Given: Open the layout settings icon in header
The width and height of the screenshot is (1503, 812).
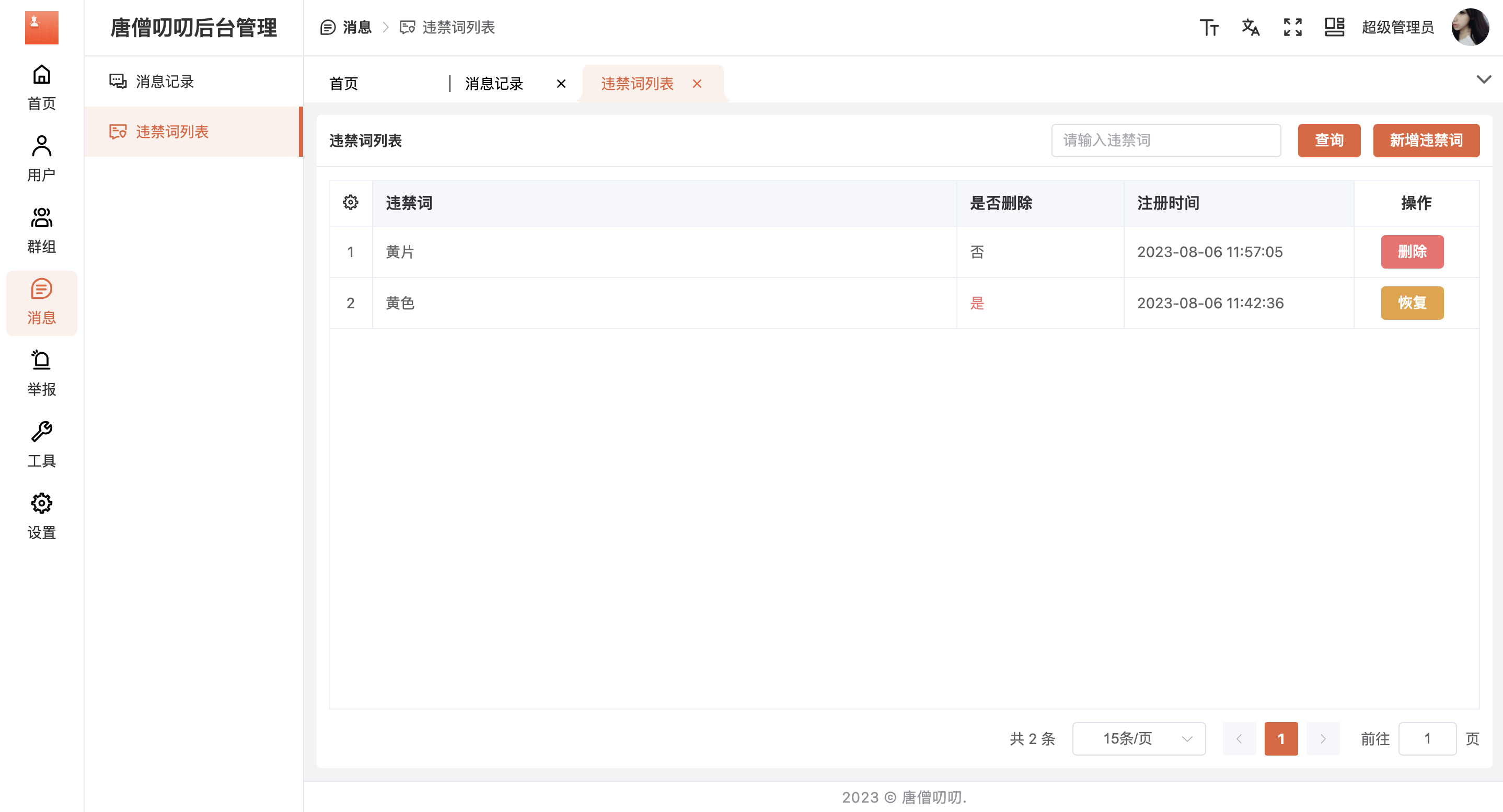Looking at the screenshot, I should click(1334, 27).
